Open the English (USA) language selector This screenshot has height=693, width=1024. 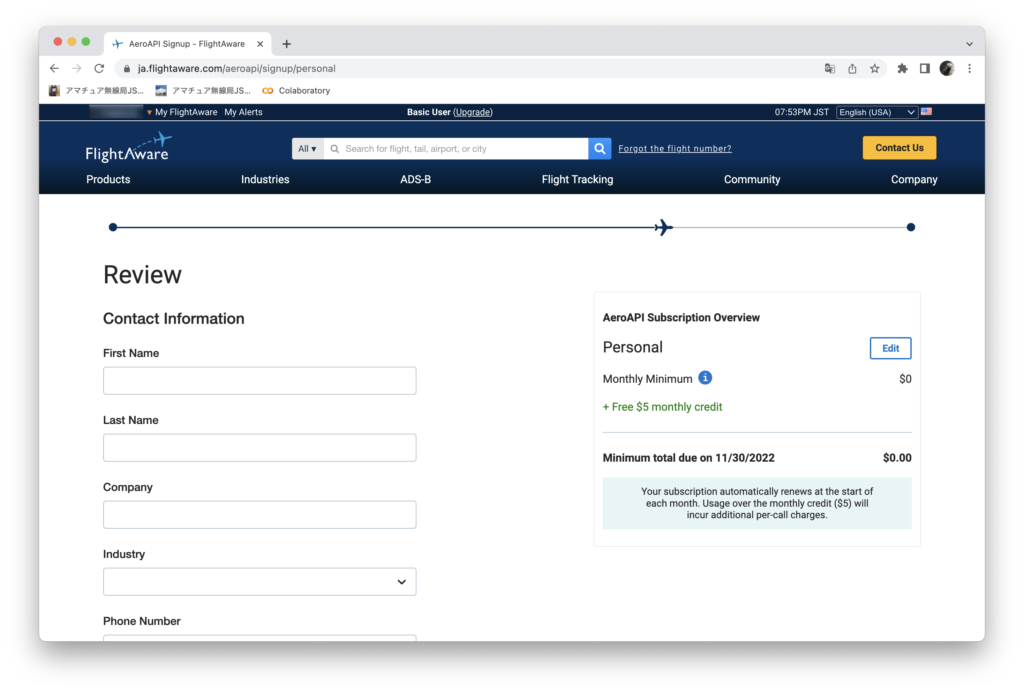pyautogui.click(x=876, y=112)
